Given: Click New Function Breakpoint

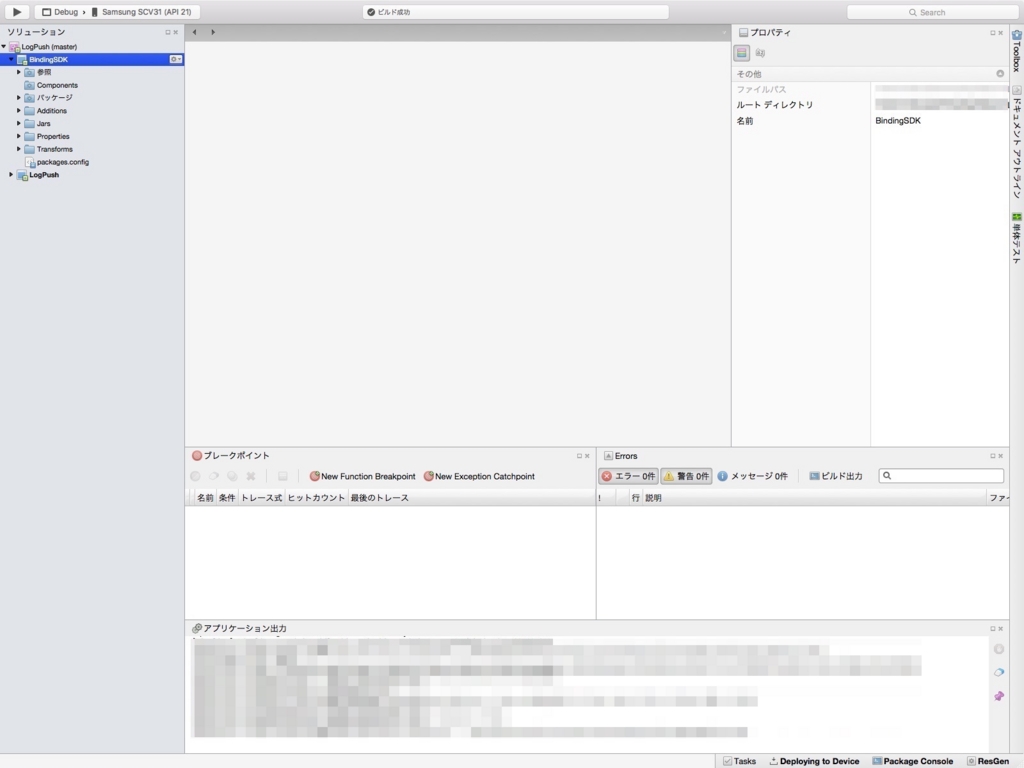Looking at the screenshot, I should [x=362, y=476].
